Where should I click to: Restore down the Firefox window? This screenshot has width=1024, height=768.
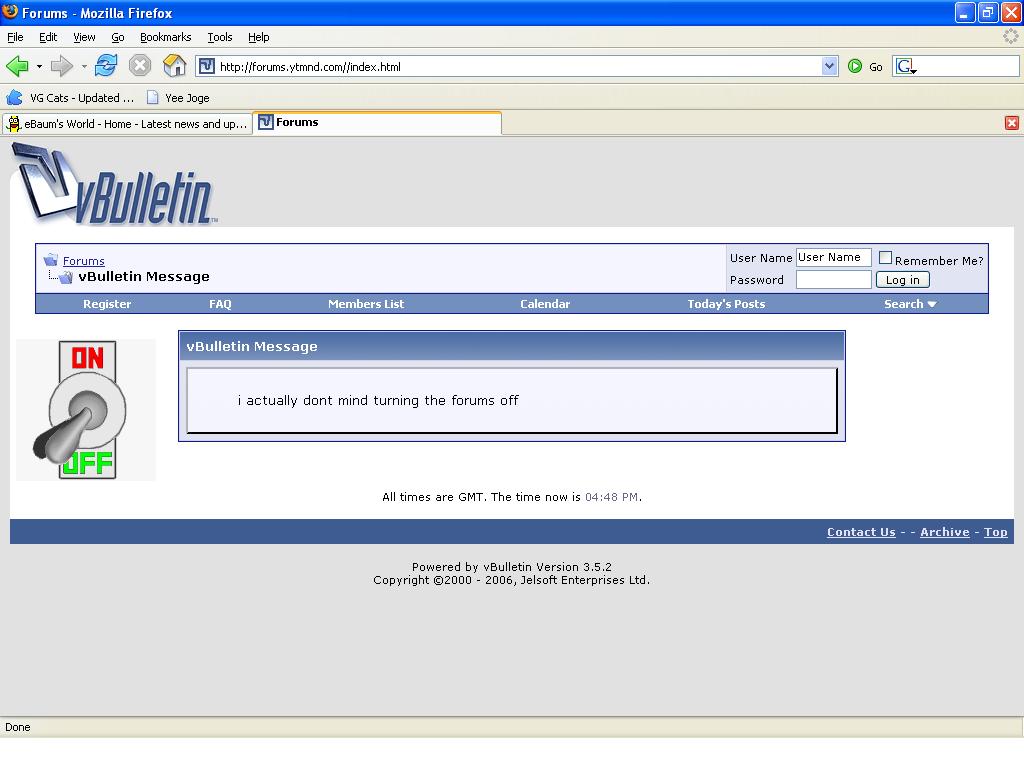(988, 12)
